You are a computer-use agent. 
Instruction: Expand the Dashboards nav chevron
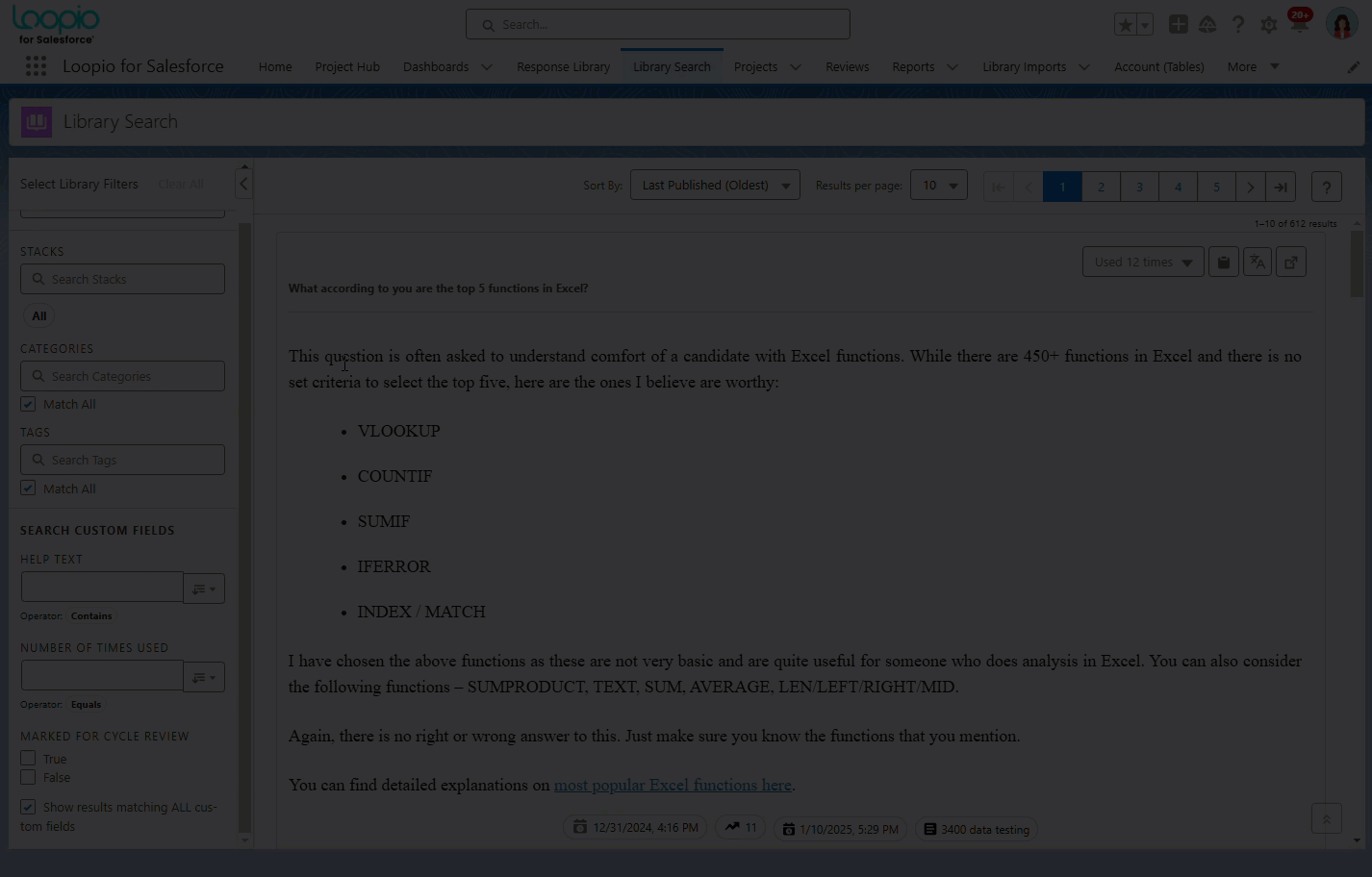(487, 67)
